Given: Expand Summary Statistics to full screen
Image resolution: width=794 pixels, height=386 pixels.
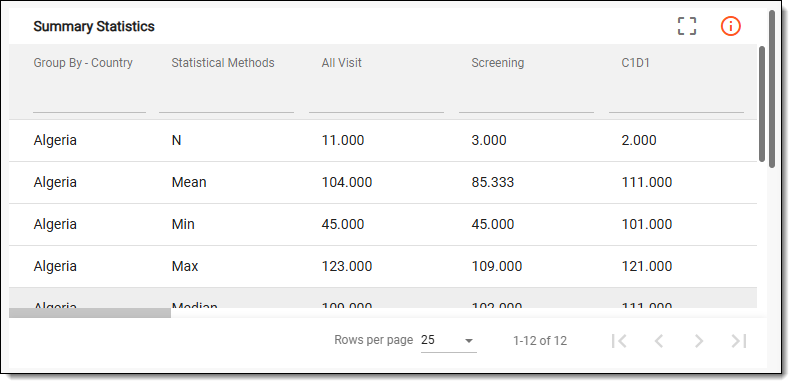Looking at the screenshot, I should pyautogui.click(x=687, y=26).
